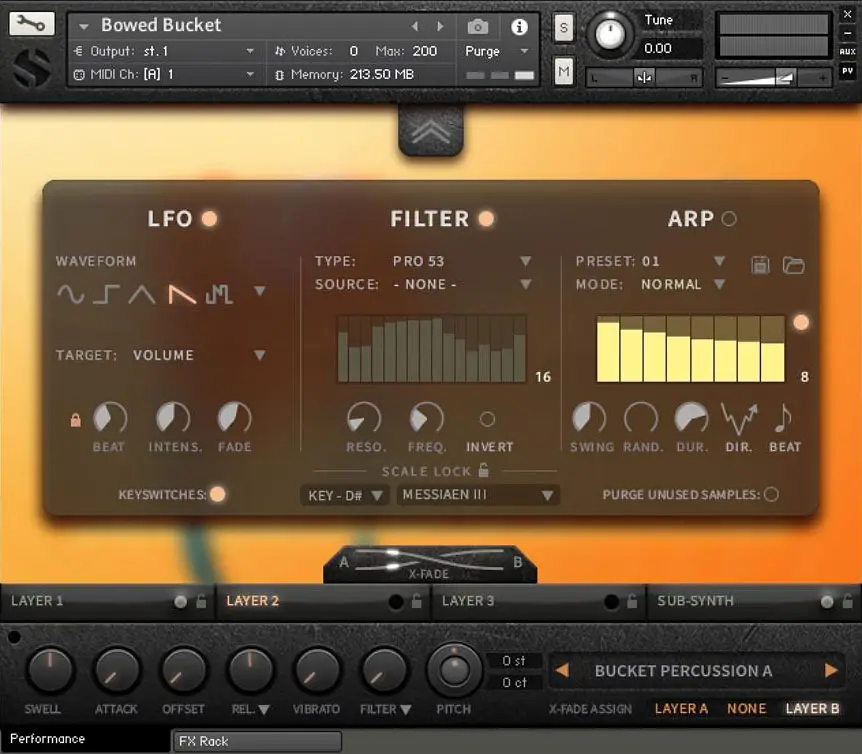Viewport: 862px width, 754px height.
Task: Collapse the panel with the double-chevron tab
Action: 430,131
